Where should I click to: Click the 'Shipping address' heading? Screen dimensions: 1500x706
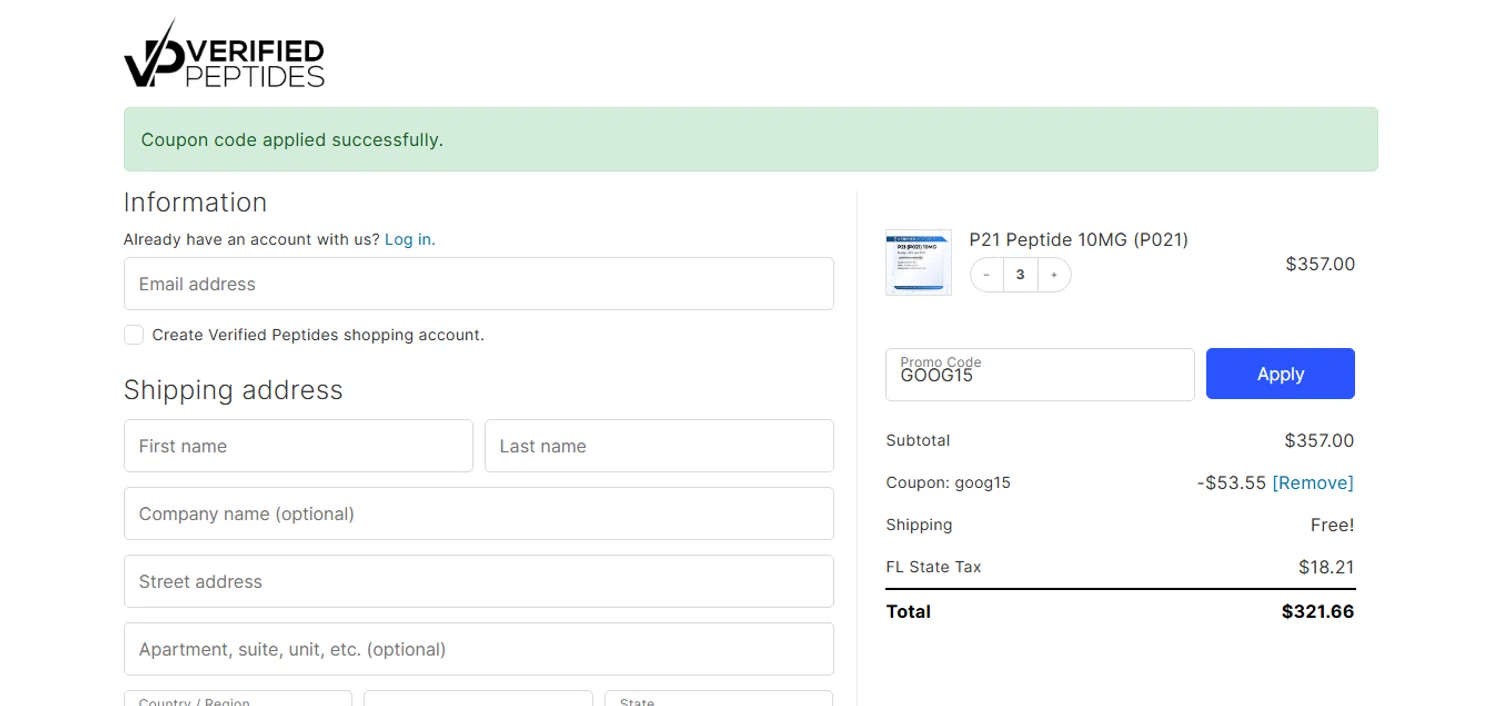(233, 390)
